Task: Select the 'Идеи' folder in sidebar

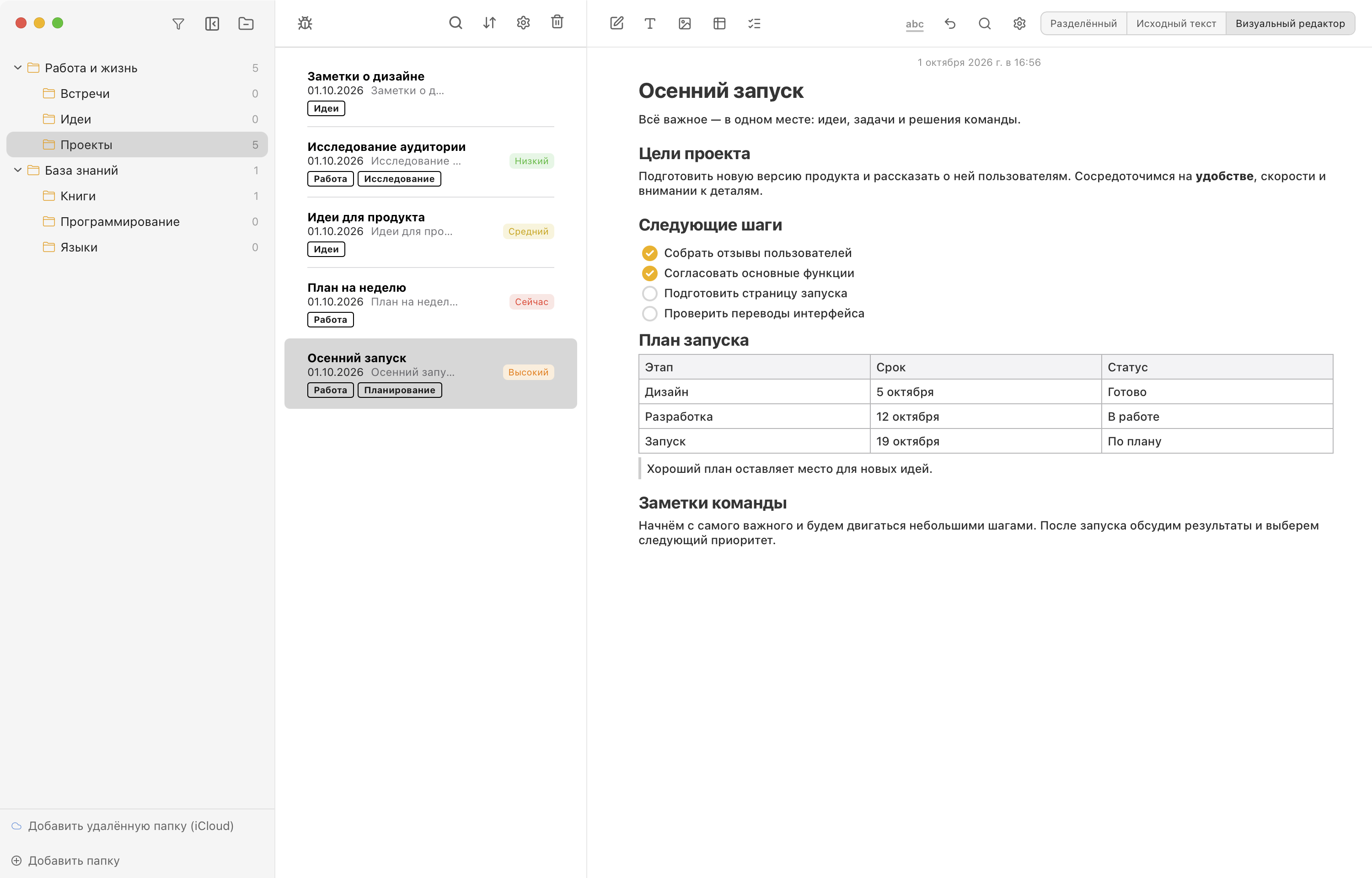Action: coord(137,119)
